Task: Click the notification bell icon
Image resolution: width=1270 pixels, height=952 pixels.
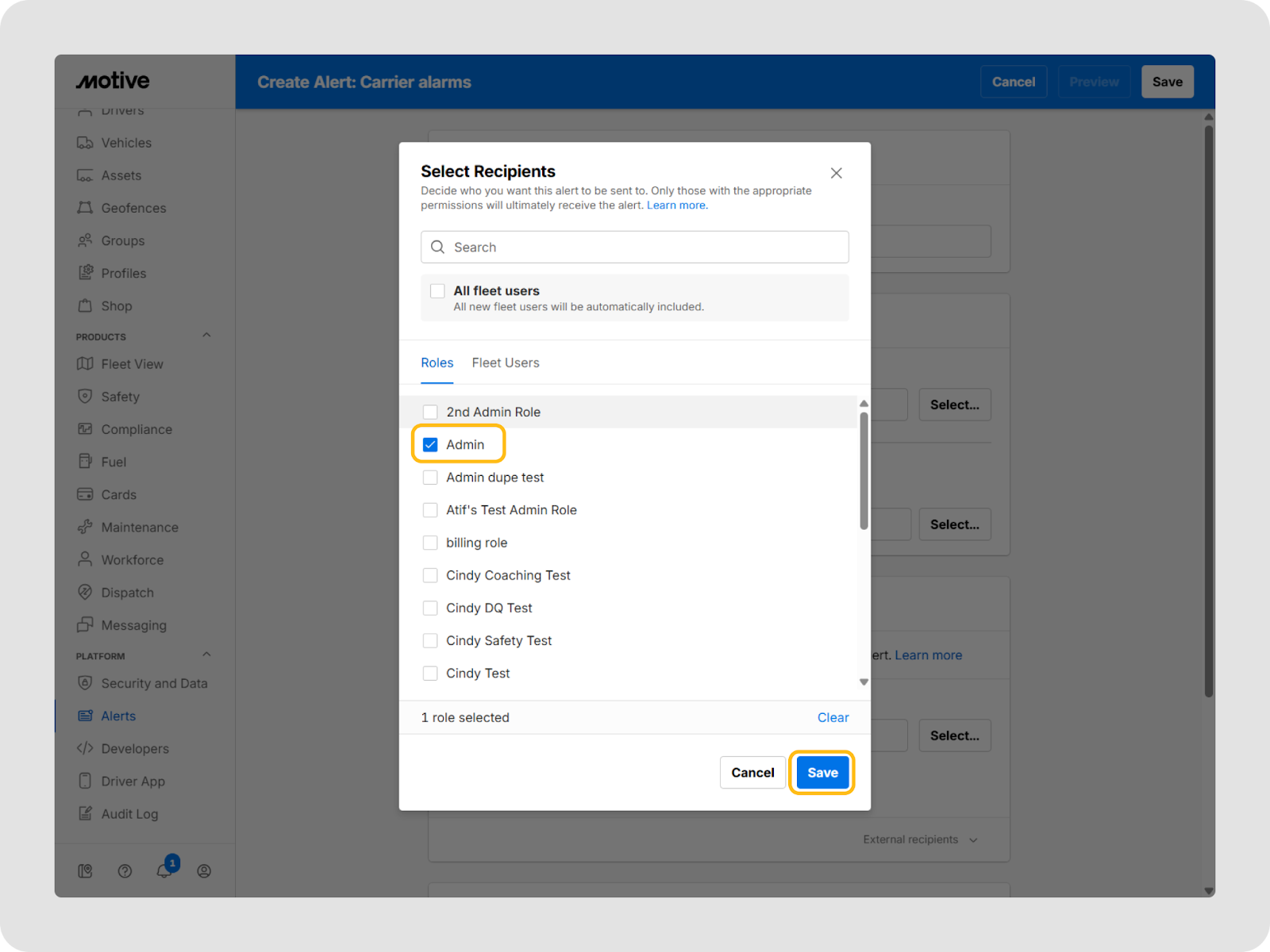Action: coord(164,871)
